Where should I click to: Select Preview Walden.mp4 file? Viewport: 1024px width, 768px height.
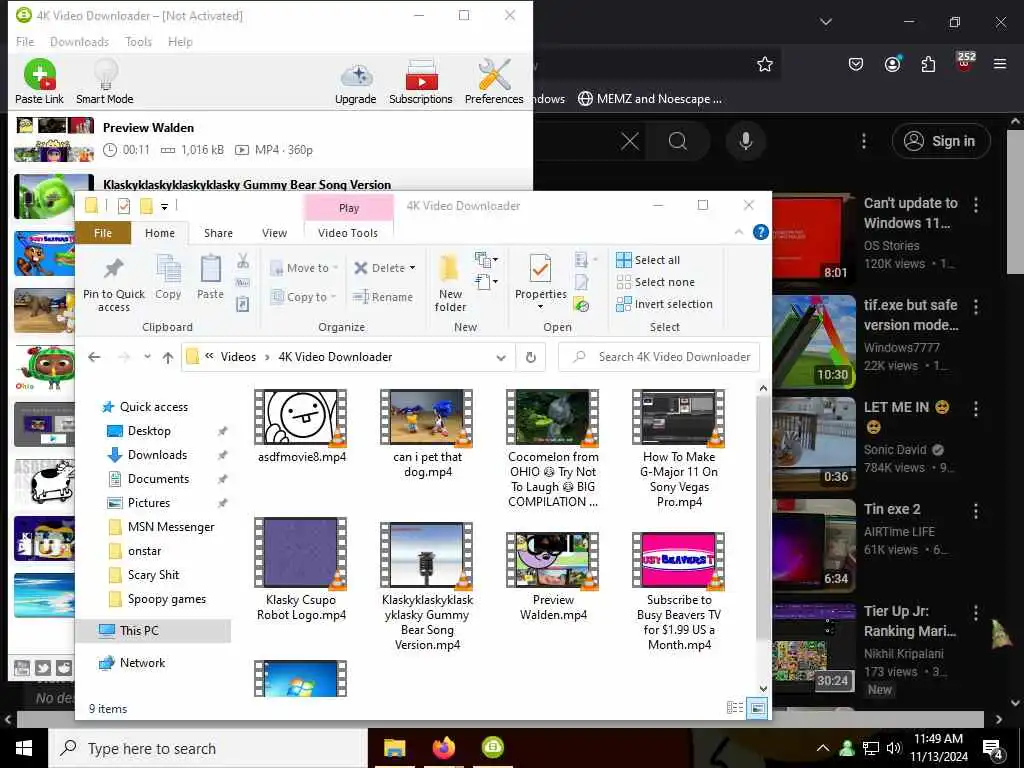[552, 576]
